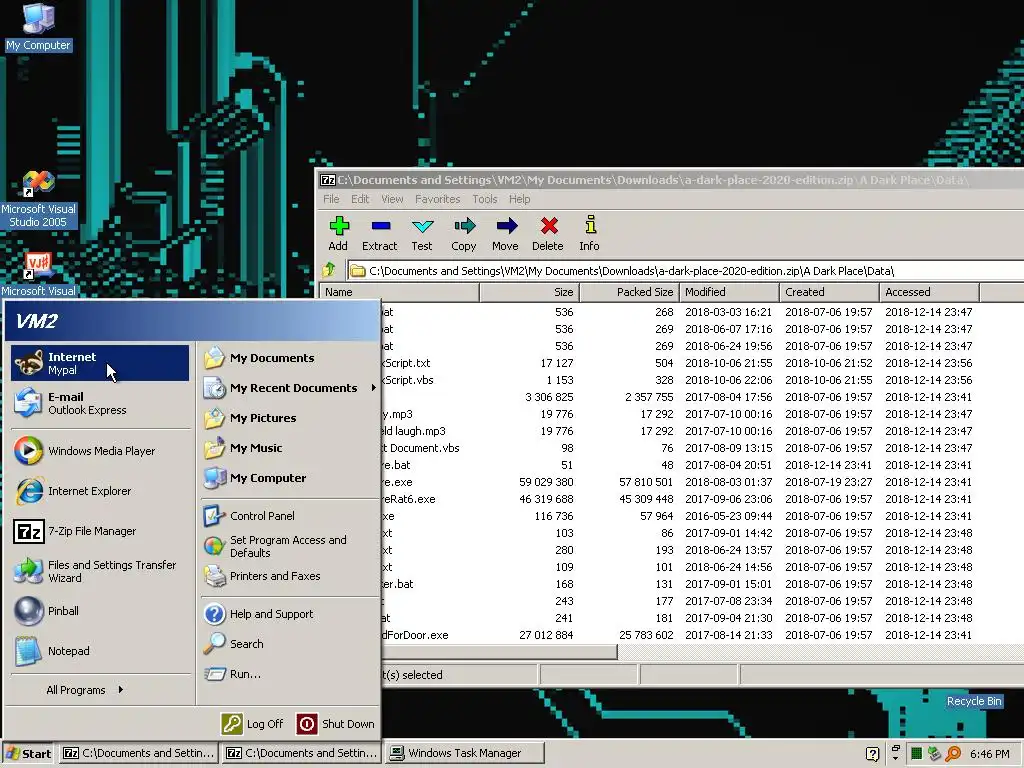The width and height of the screenshot is (1024, 768).
Task: Sort file list by Size column
Action: pyautogui.click(x=530, y=293)
